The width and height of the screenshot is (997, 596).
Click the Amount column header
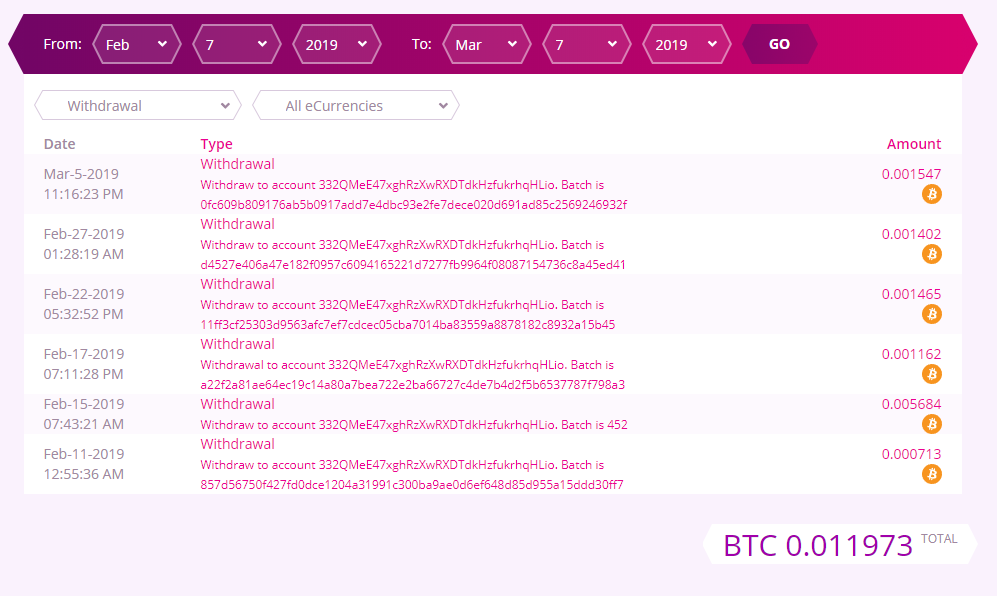click(x=913, y=144)
